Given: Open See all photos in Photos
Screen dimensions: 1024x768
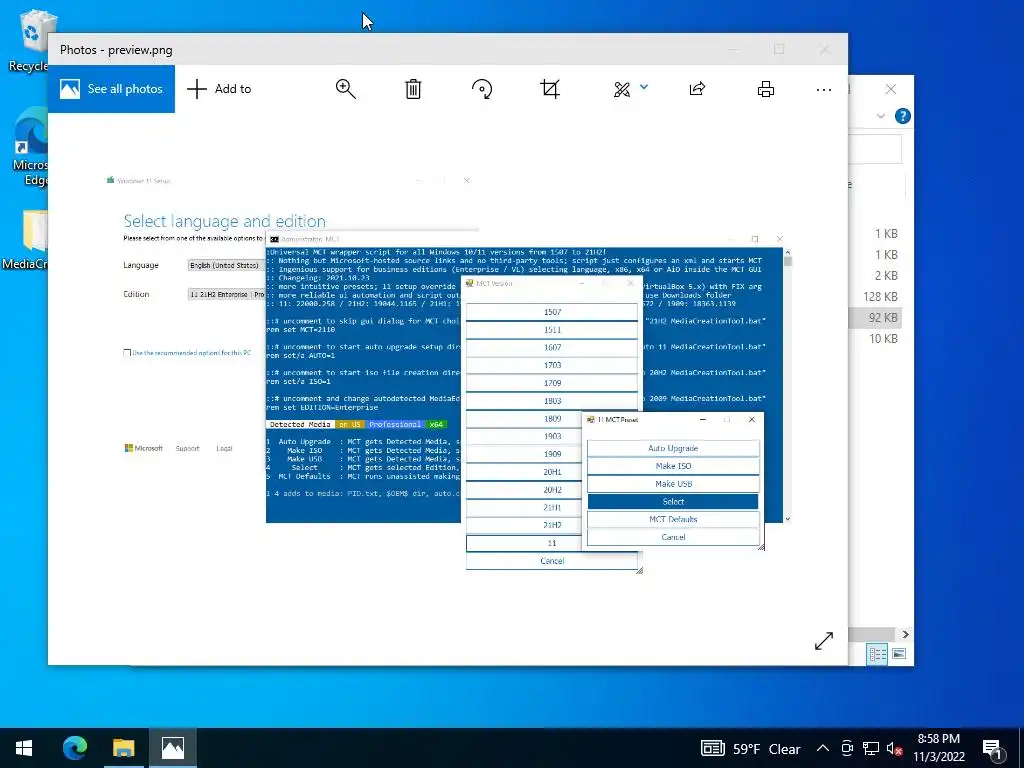Looking at the screenshot, I should pyautogui.click(x=111, y=89).
